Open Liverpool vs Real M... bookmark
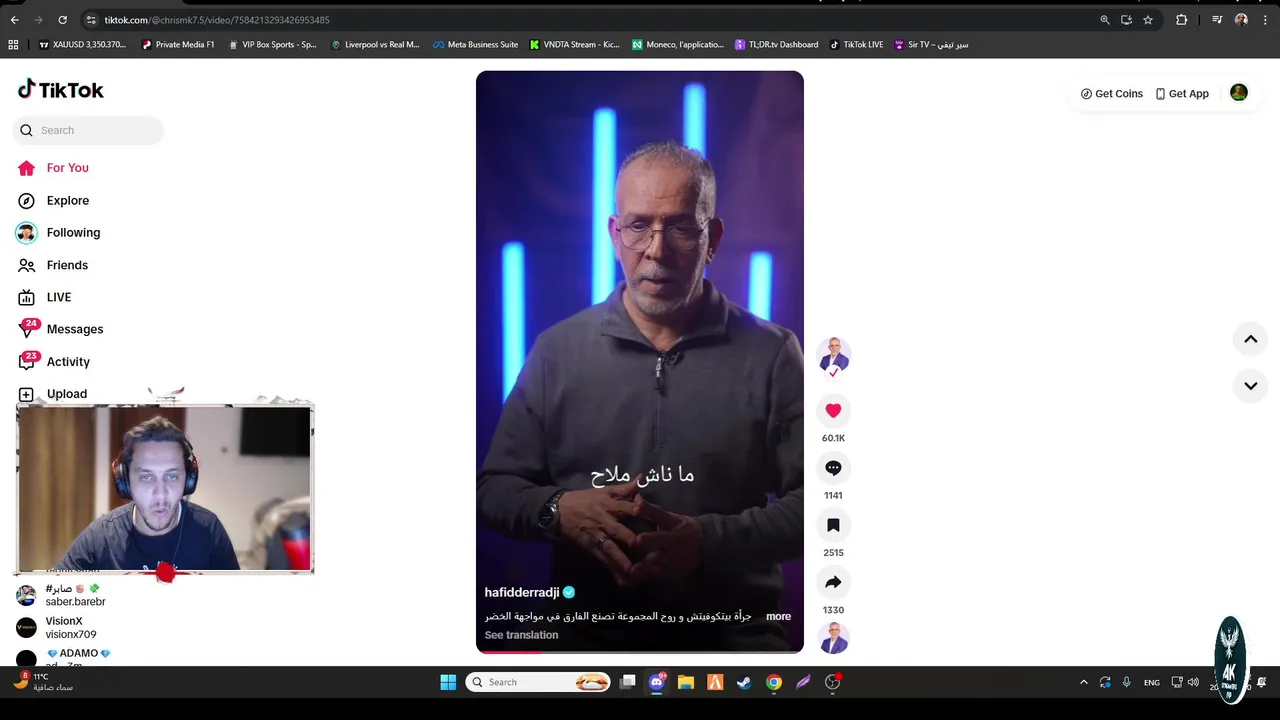 tap(375, 44)
